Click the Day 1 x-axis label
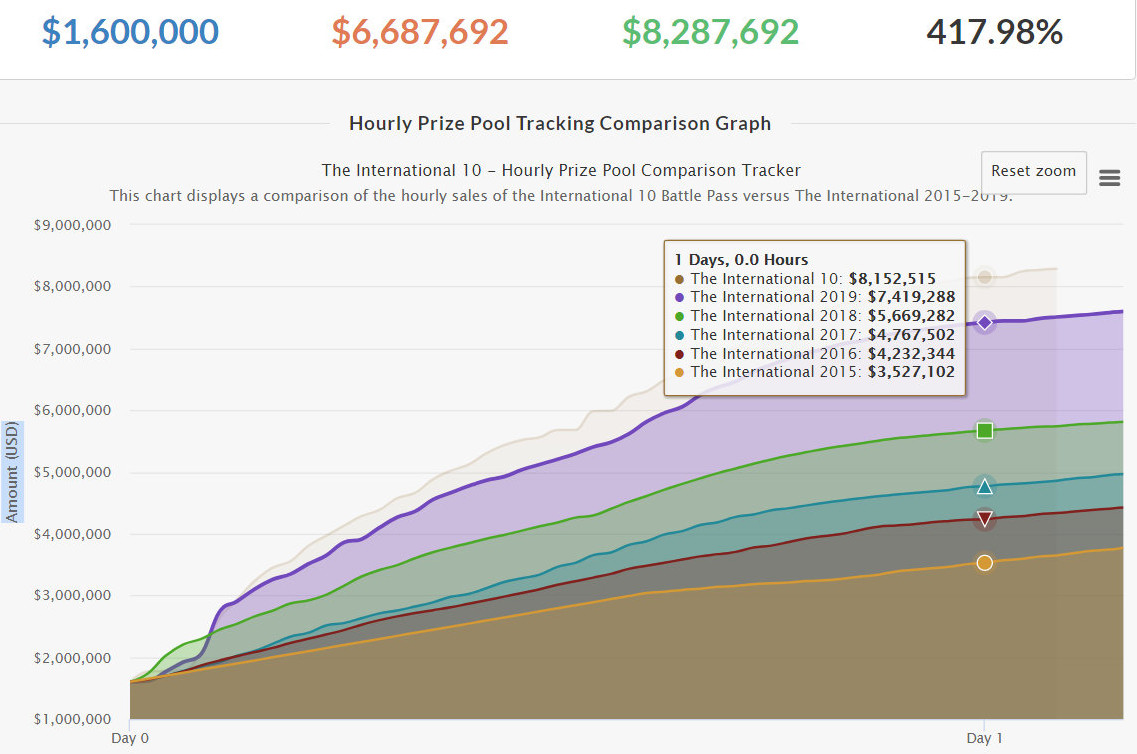This screenshot has height=754, width=1137. 985,738
